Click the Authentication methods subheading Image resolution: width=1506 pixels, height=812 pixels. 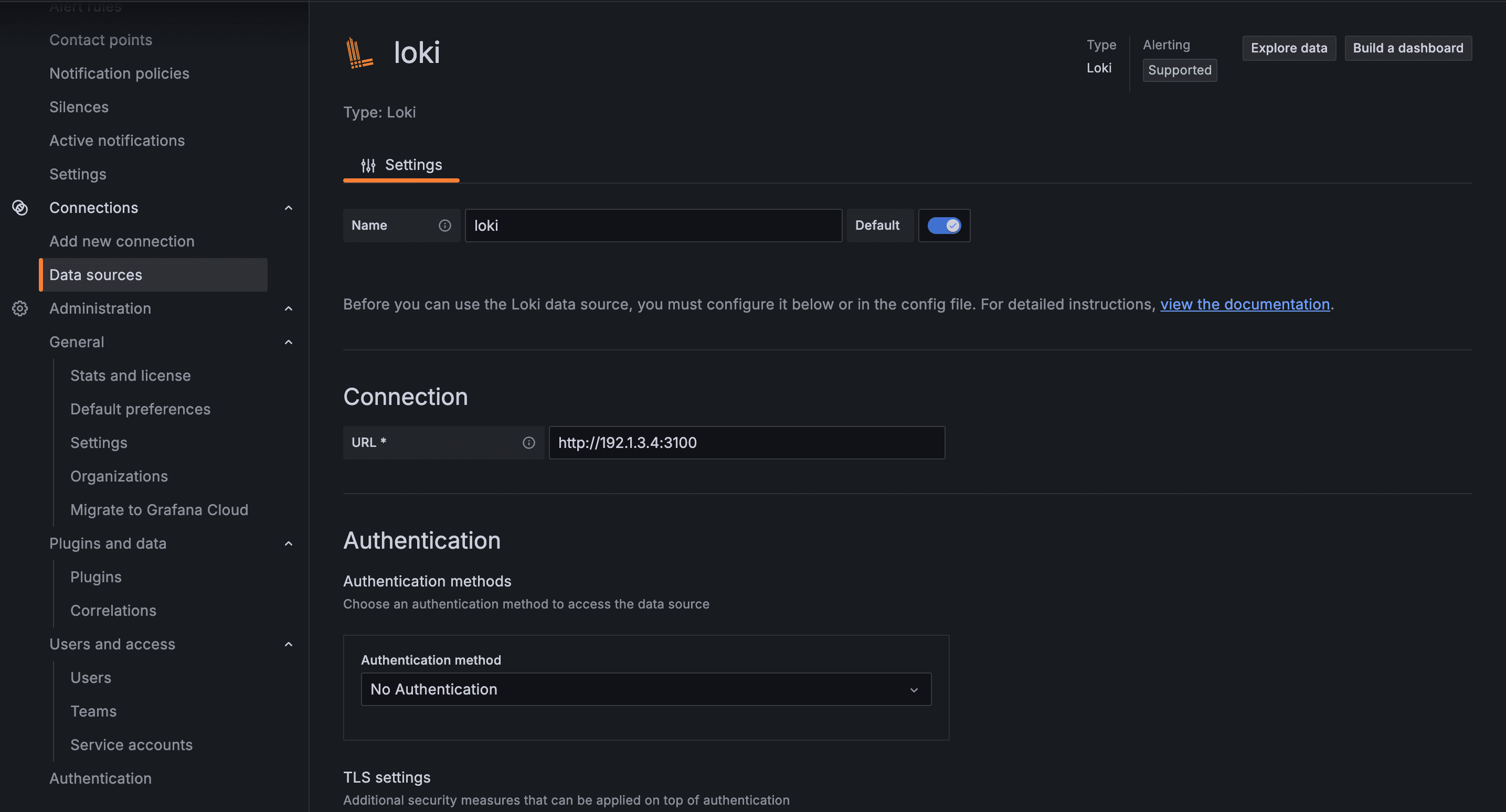[x=427, y=581]
